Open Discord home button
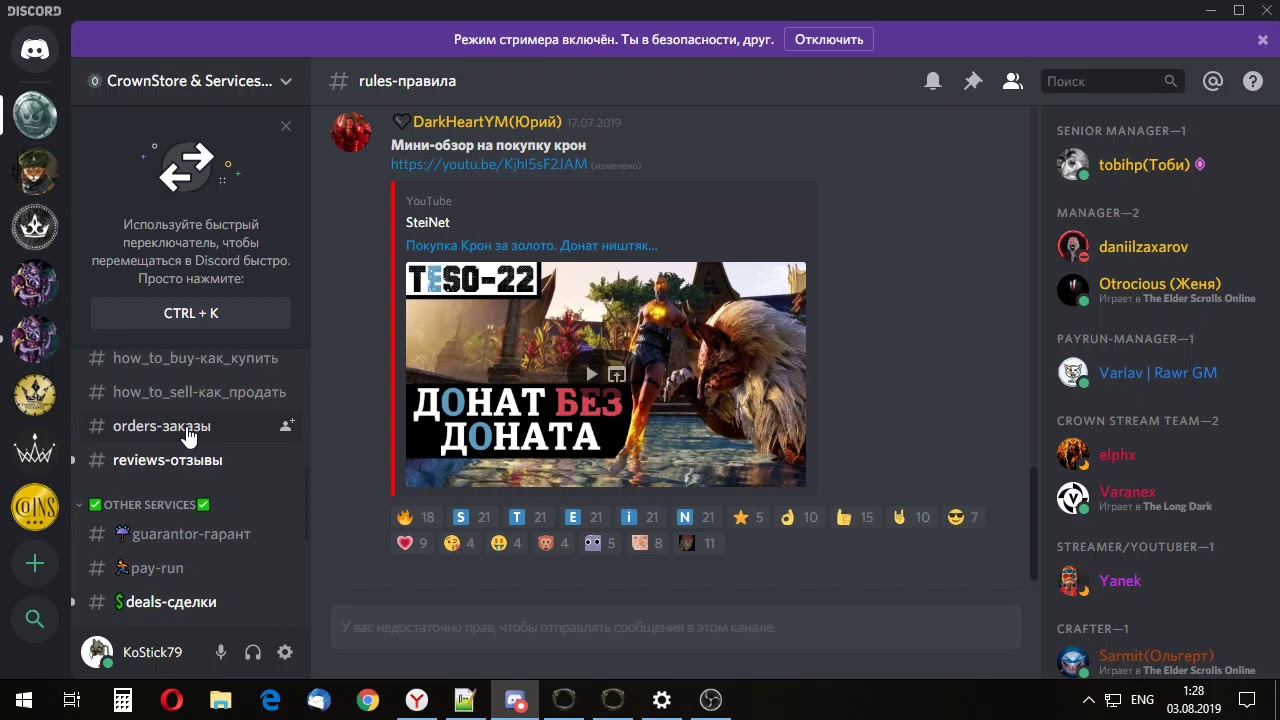The width and height of the screenshot is (1280, 720). point(35,50)
